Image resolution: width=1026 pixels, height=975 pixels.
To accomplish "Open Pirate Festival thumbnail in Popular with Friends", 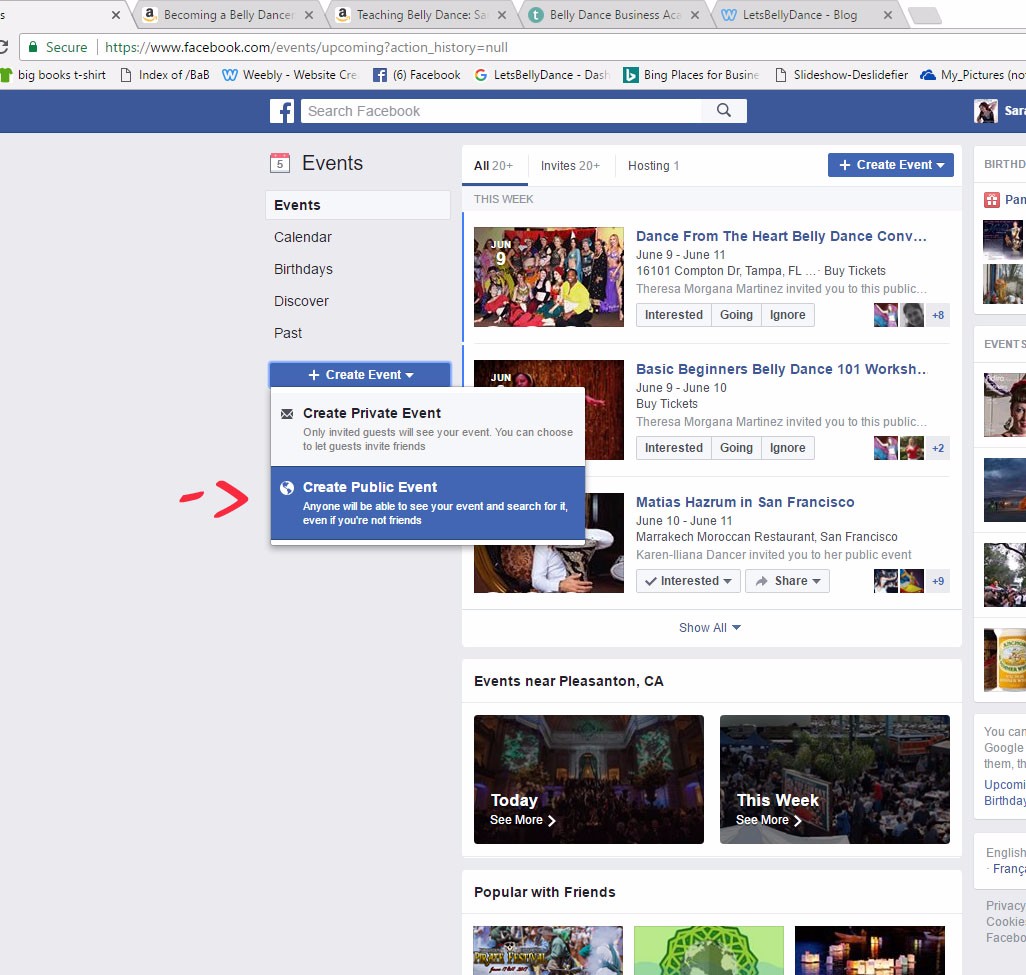I will [548, 950].
